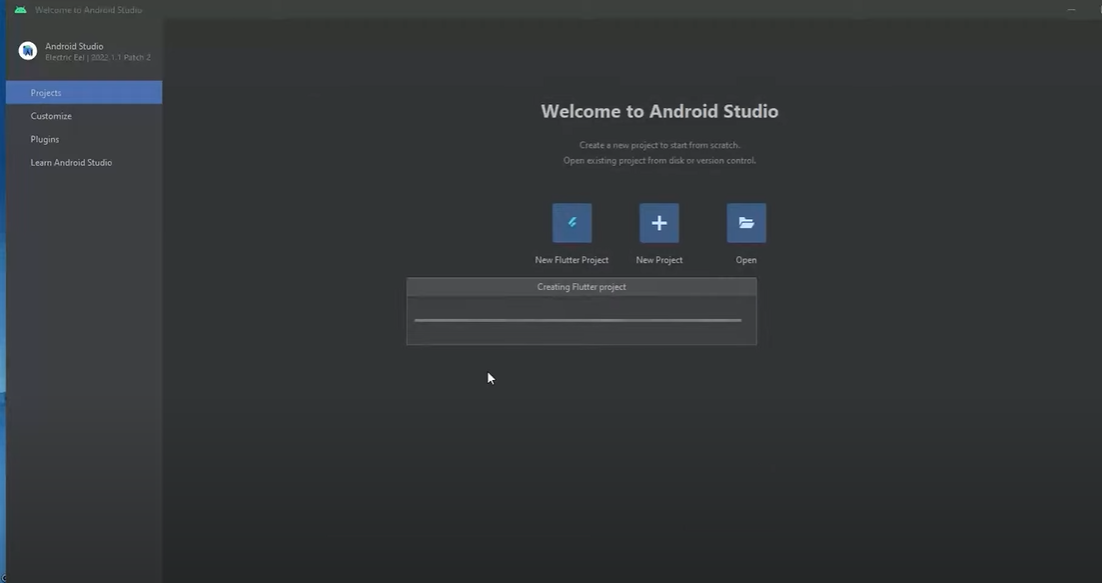Minimize the Welcome to Android Studio window

click(x=1072, y=10)
